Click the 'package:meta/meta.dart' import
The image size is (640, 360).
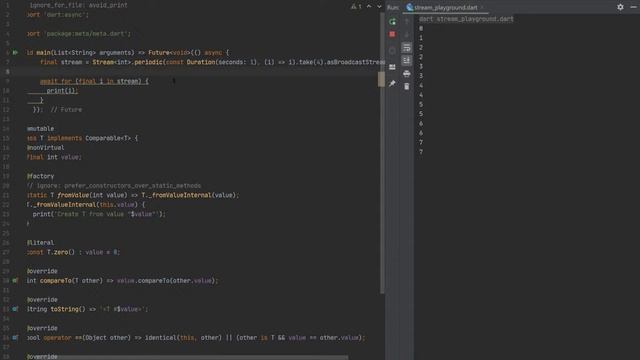[87, 33]
